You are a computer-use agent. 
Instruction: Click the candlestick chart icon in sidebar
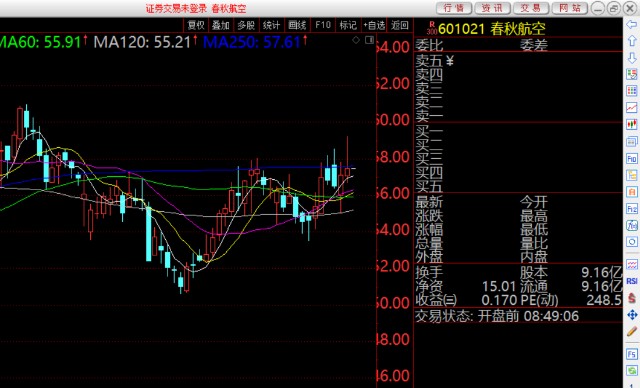click(x=631, y=124)
